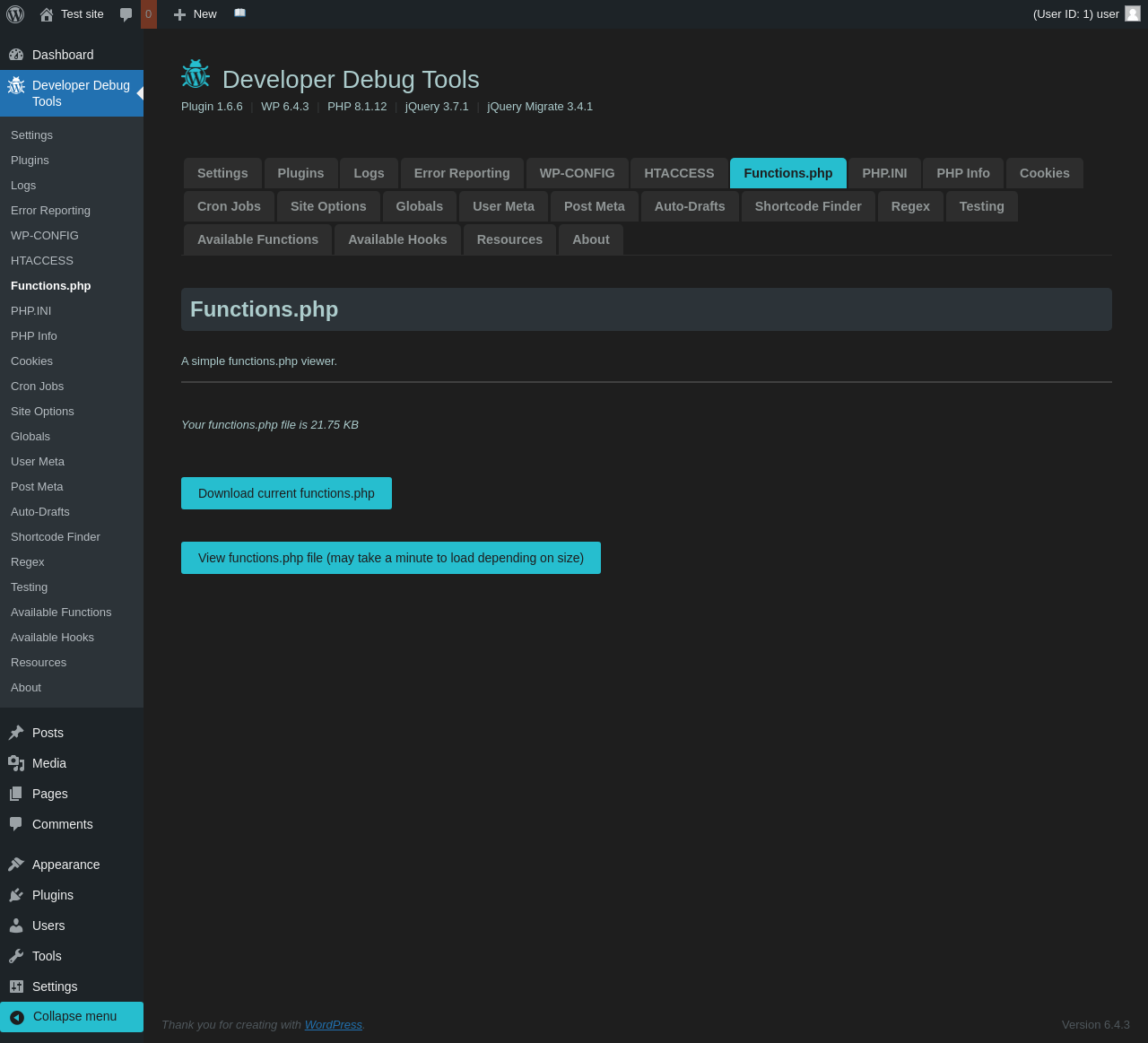This screenshot has width=1148, height=1043.
Task: Click the Users person icon
Action: click(16, 926)
